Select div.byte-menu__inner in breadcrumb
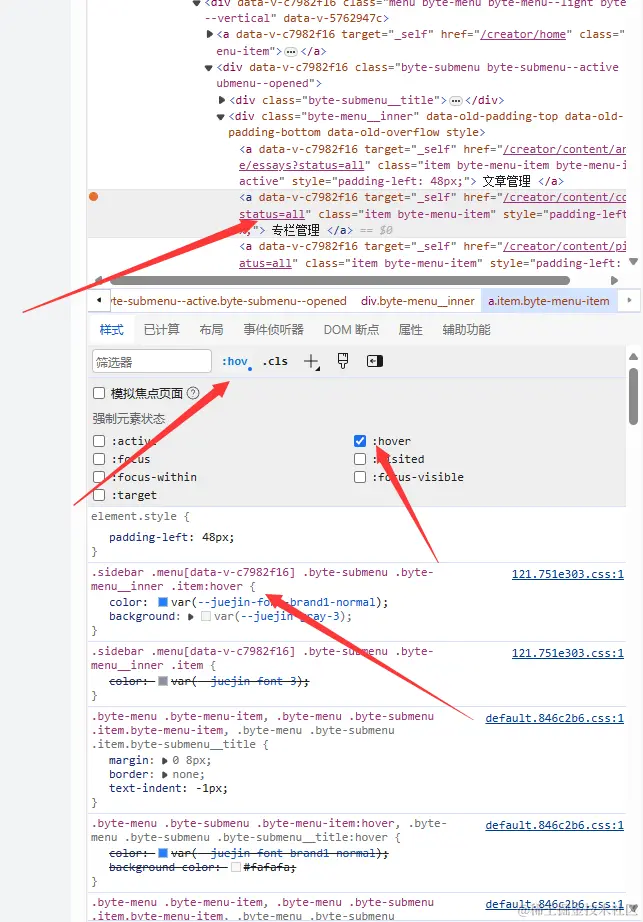This screenshot has height=922, width=643. 417,301
